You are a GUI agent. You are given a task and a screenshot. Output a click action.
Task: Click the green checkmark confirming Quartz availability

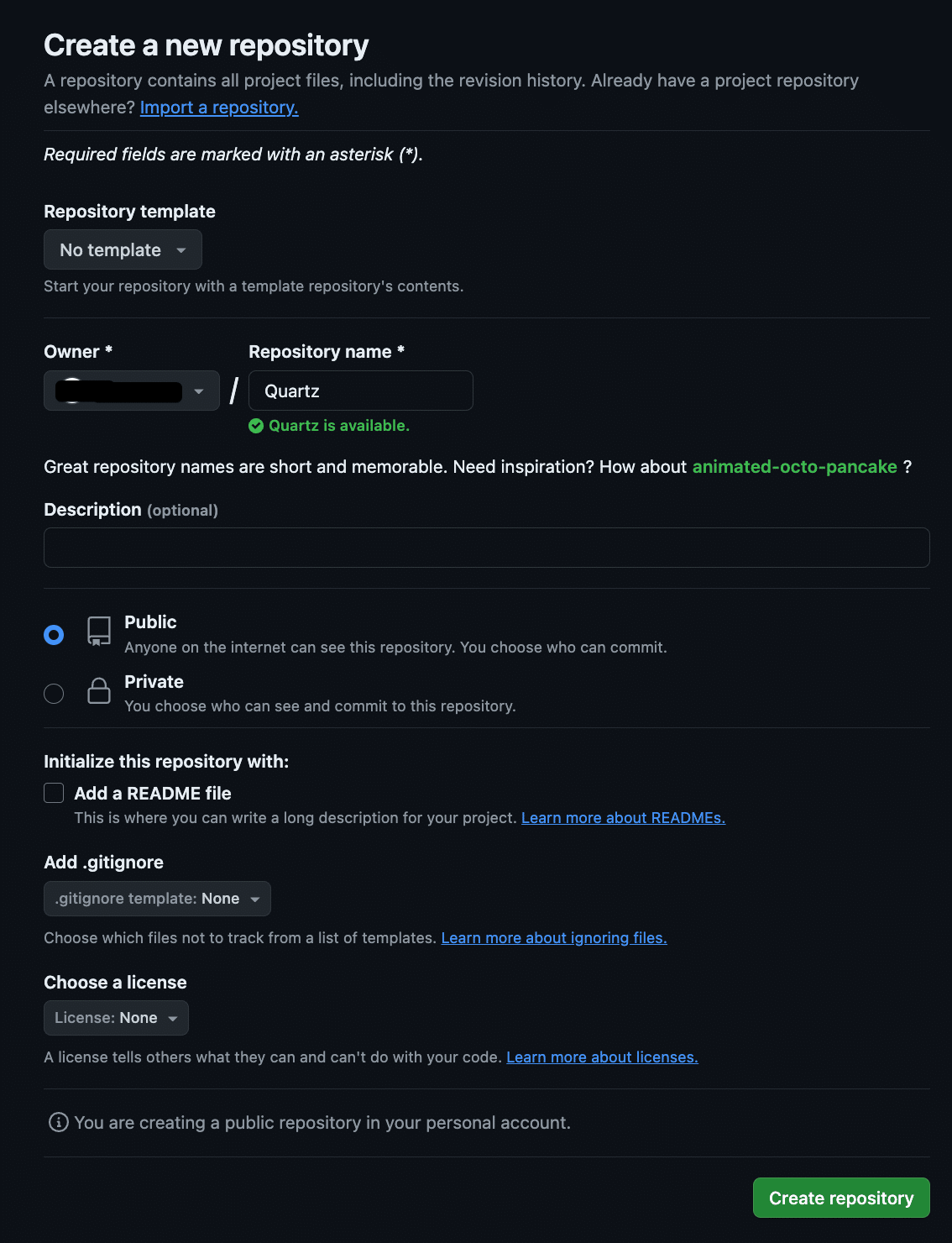[257, 426]
